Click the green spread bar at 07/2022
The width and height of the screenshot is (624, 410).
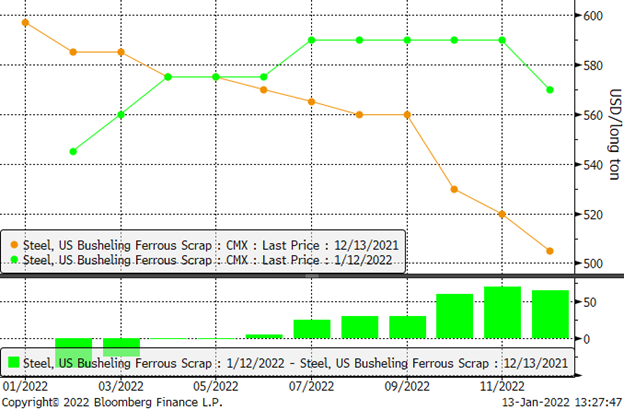312,329
